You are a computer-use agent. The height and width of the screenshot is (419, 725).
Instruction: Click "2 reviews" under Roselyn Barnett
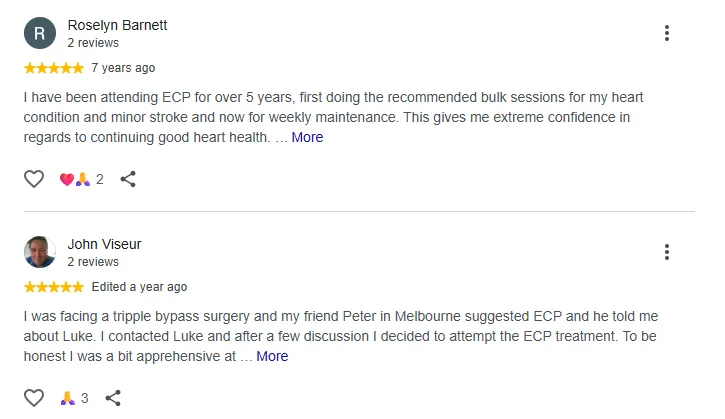point(93,43)
